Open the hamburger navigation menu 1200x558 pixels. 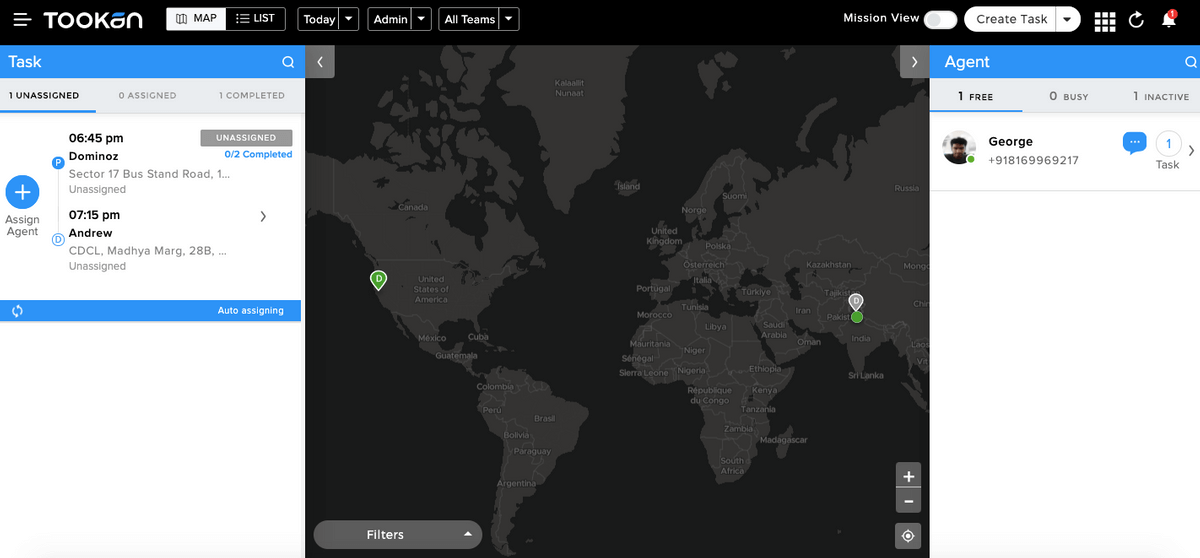click(22, 20)
